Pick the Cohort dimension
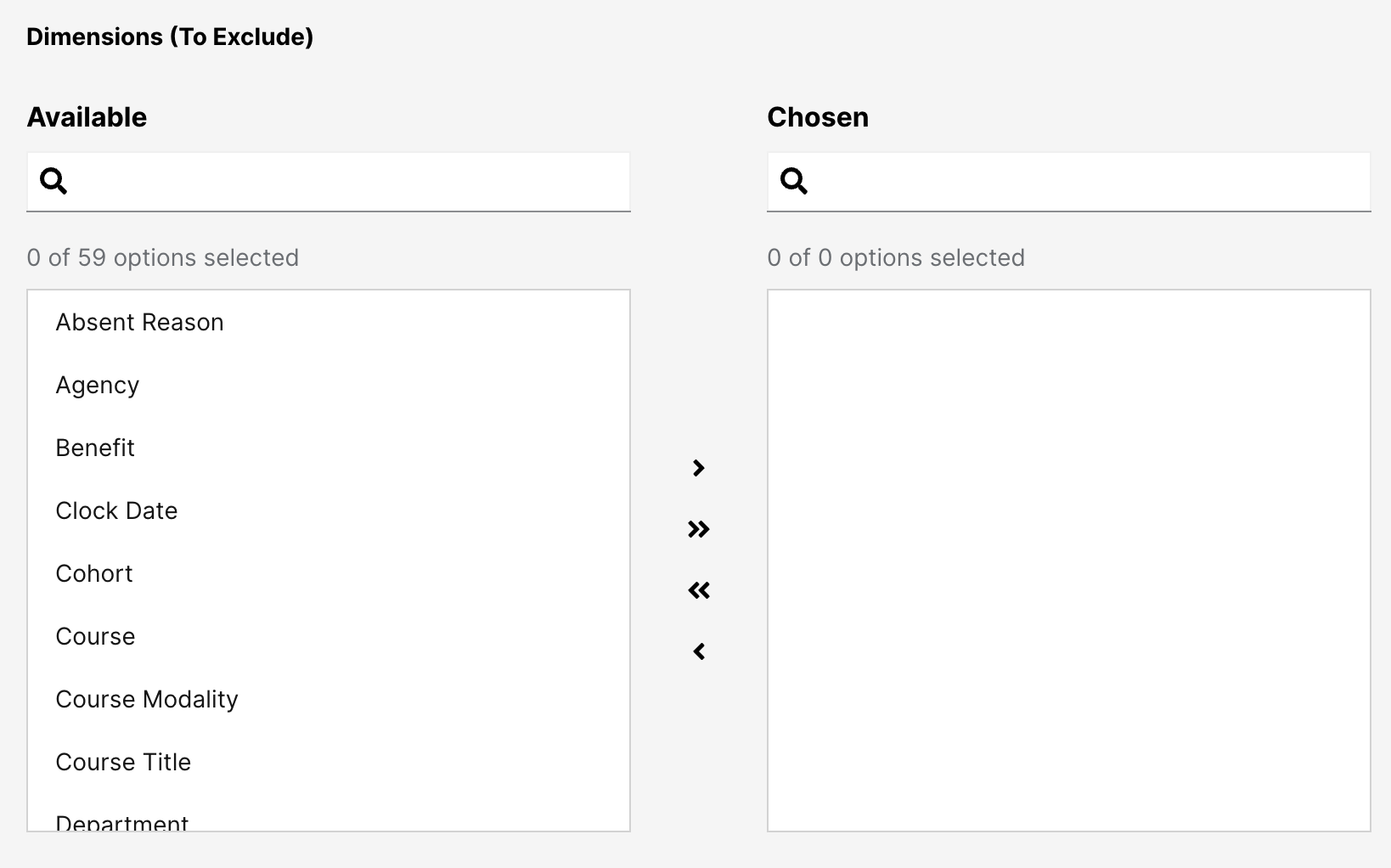Screen dimensions: 1391x868 [x=94, y=574]
